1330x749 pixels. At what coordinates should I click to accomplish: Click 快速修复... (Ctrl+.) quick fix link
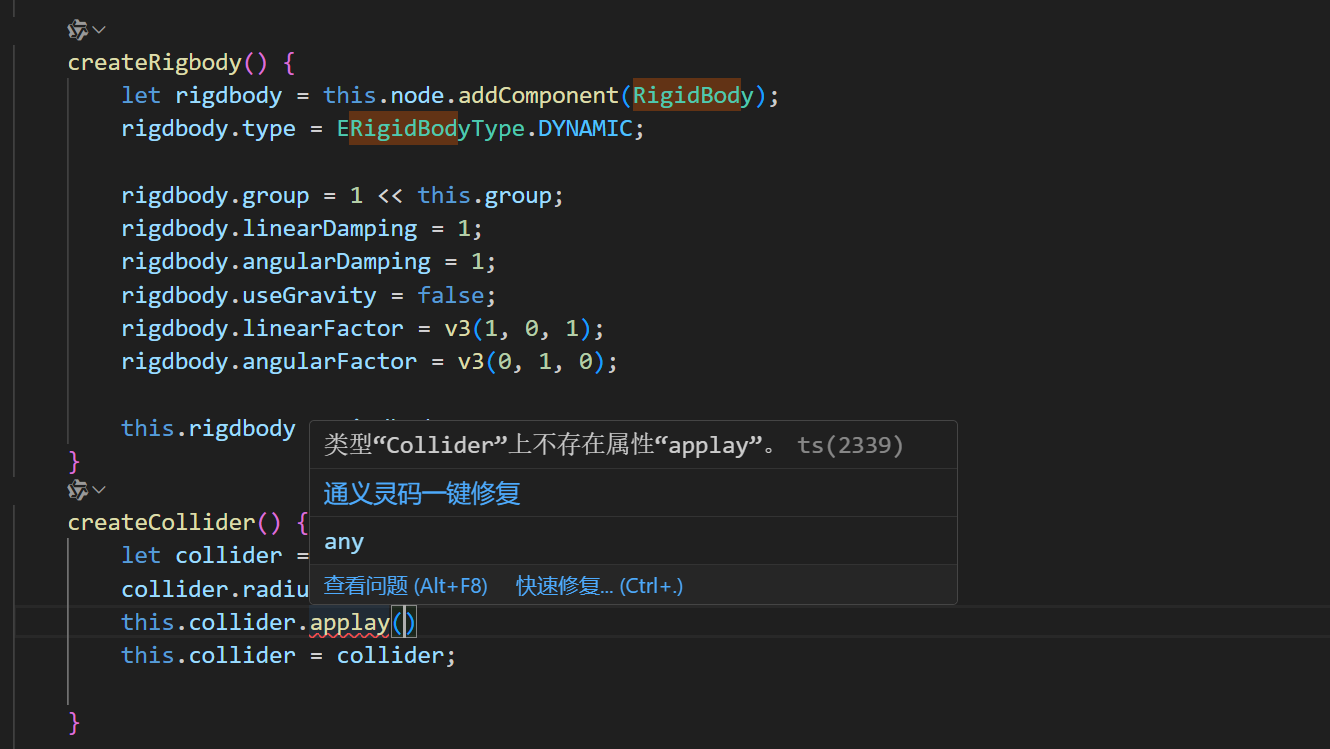pyautogui.click(x=599, y=586)
